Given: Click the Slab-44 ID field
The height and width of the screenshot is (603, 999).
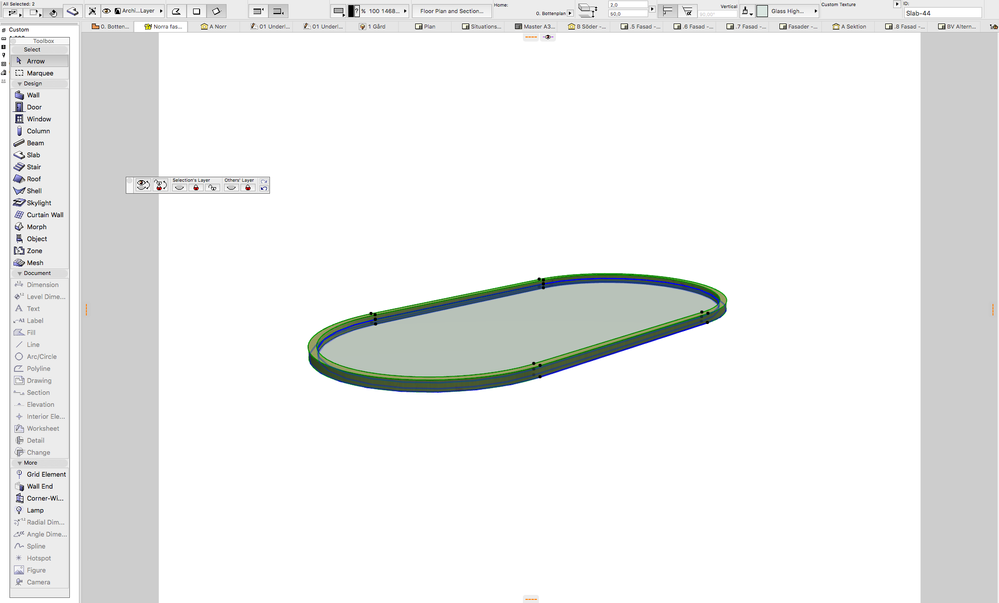Looking at the screenshot, I should point(942,13).
